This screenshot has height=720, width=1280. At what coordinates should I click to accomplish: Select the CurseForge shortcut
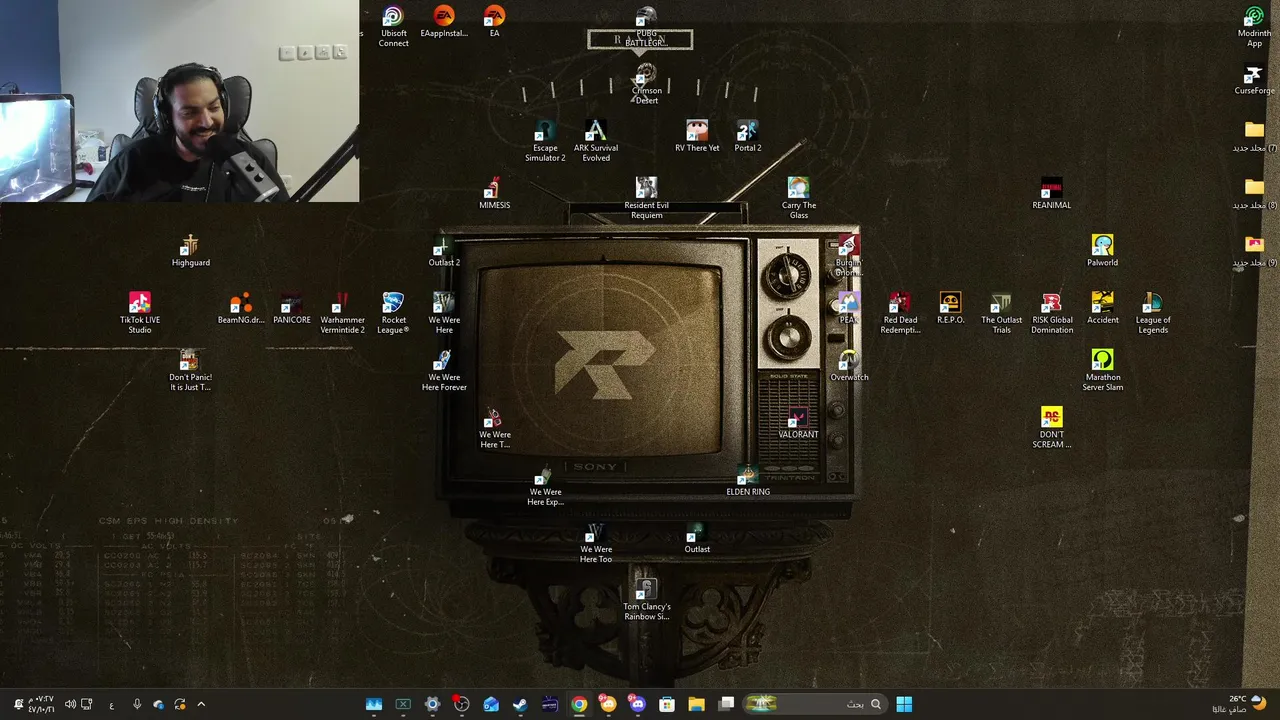(x=1254, y=79)
